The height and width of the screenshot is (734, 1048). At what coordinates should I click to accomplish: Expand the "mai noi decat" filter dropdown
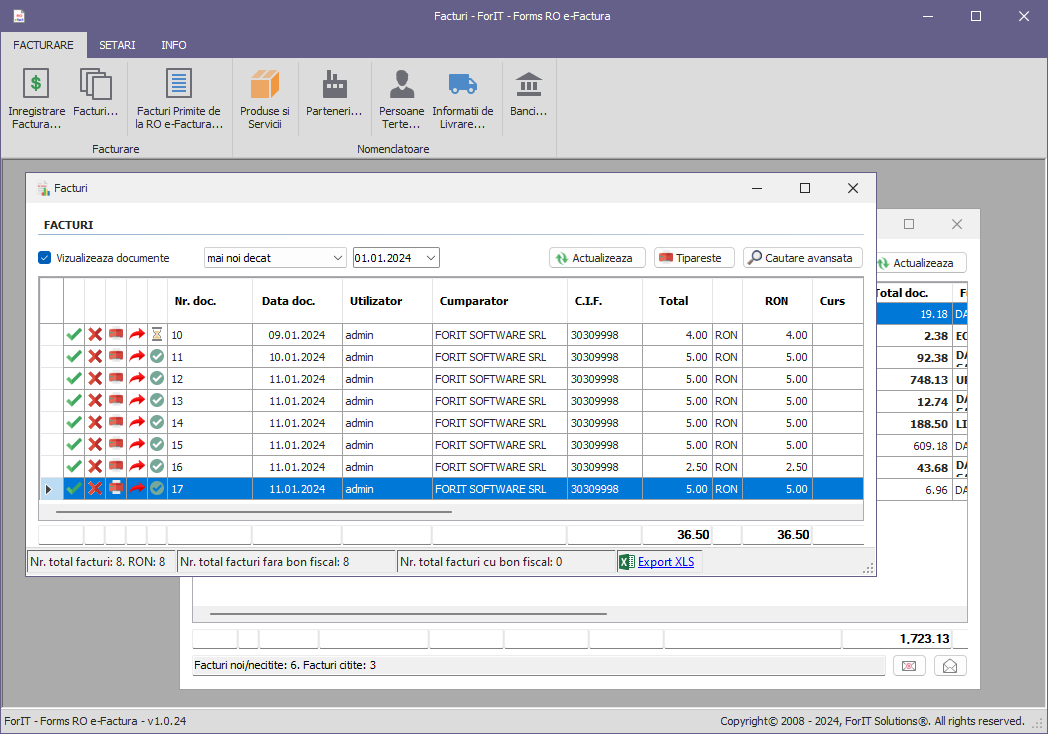(x=337, y=258)
